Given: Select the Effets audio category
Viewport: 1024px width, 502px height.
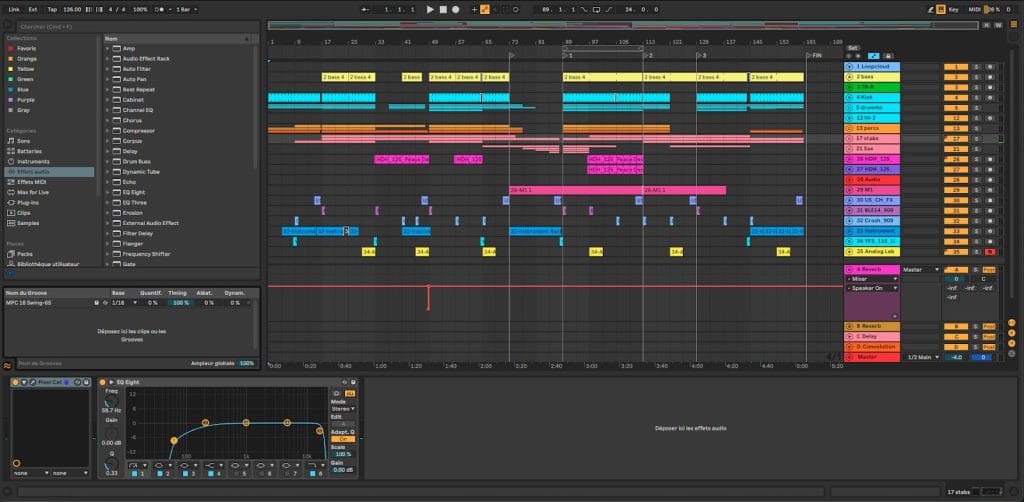Looking at the screenshot, I should click(x=35, y=172).
